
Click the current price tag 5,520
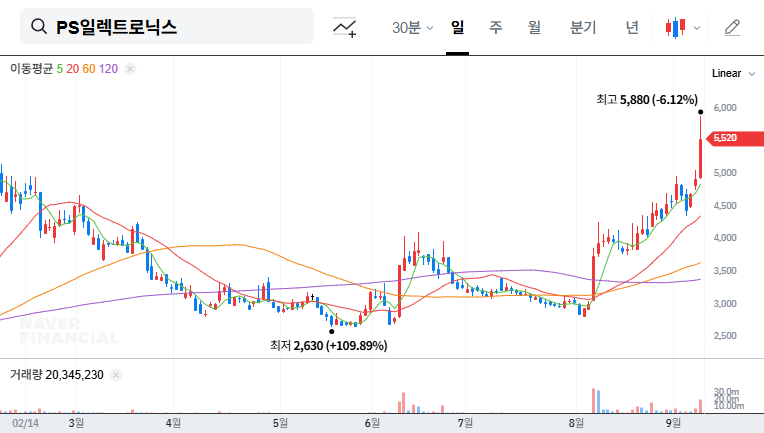(x=737, y=138)
